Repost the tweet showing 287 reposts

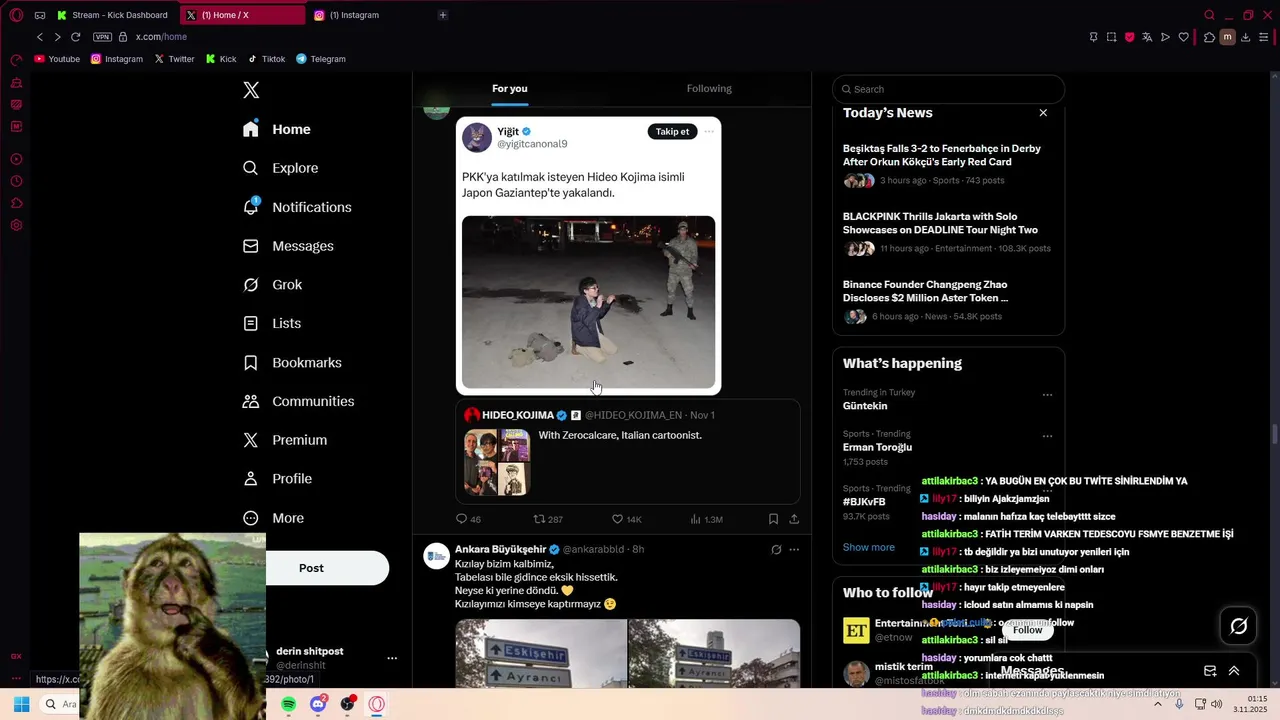548,519
